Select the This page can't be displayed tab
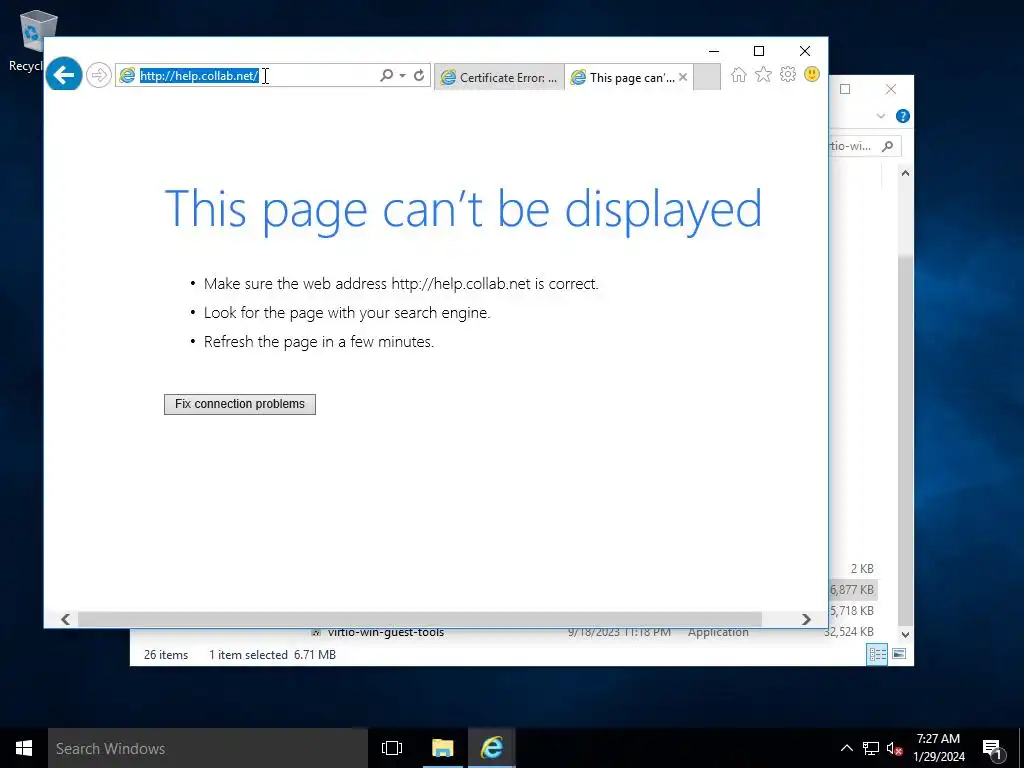1024x768 pixels. click(x=624, y=78)
